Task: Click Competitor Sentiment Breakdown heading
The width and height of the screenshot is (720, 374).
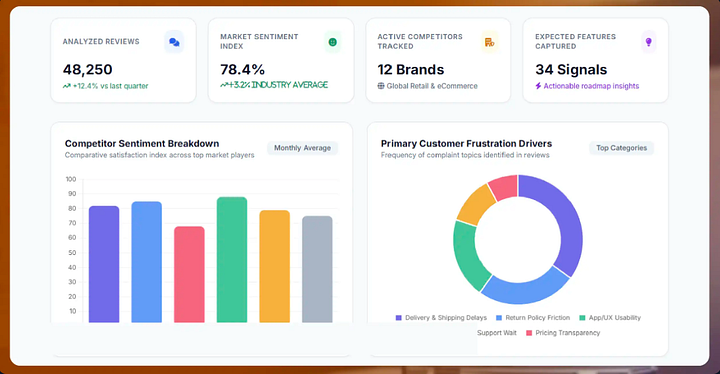Action: pyautogui.click(x=142, y=143)
